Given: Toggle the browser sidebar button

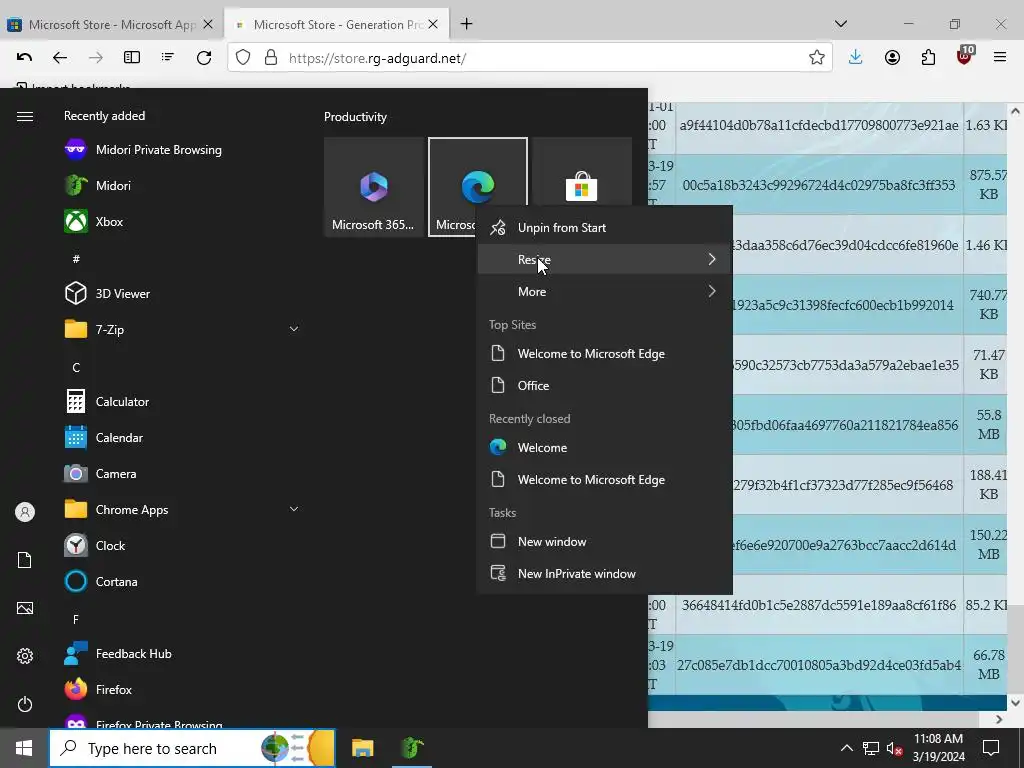Looking at the screenshot, I should (x=132, y=57).
